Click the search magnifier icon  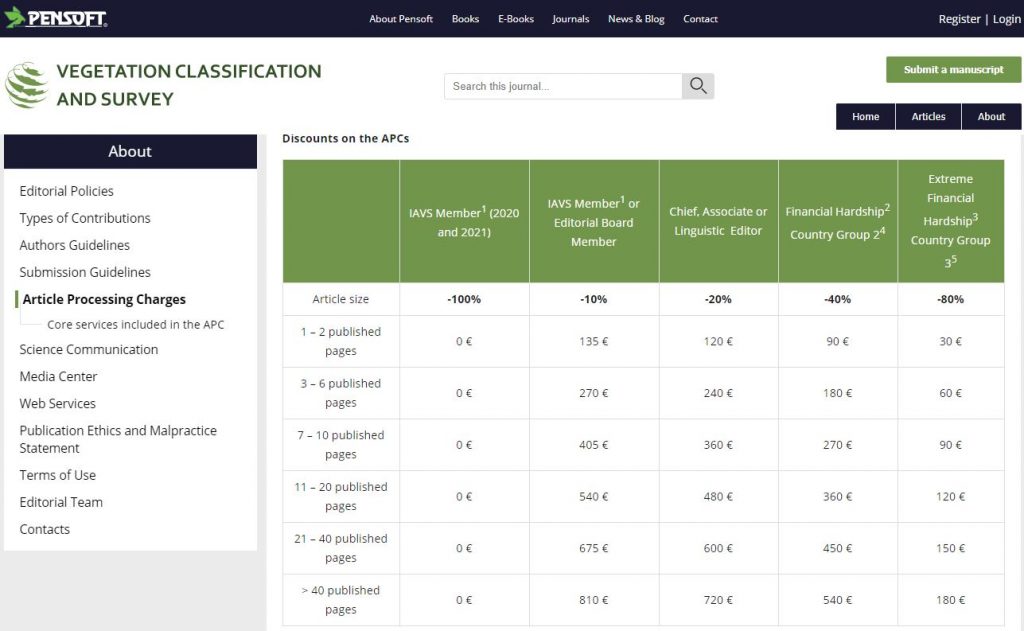pos(698,86)
